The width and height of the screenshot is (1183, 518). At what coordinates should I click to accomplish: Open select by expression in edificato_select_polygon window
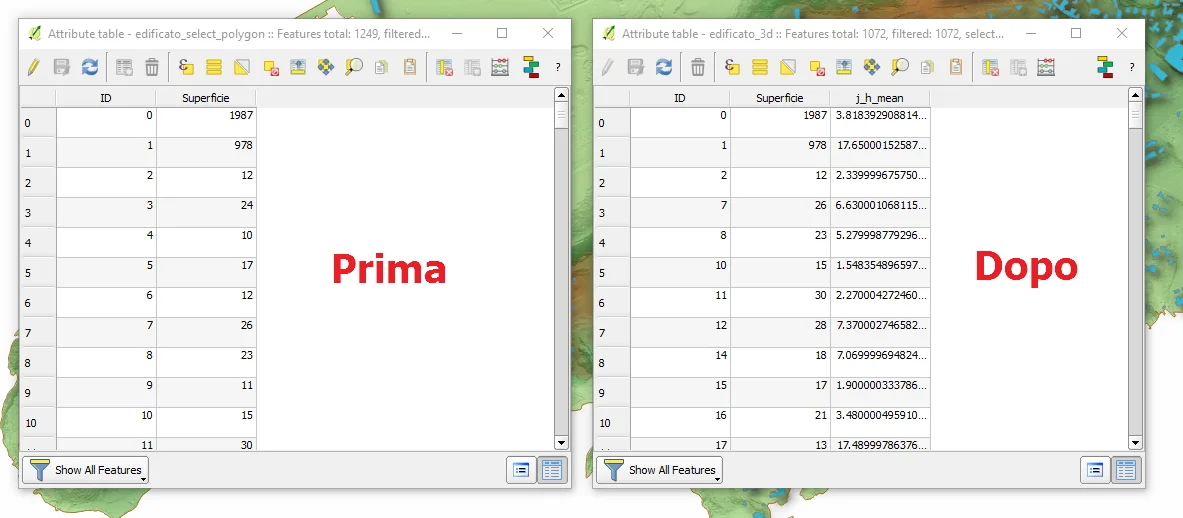coord(186,67)
